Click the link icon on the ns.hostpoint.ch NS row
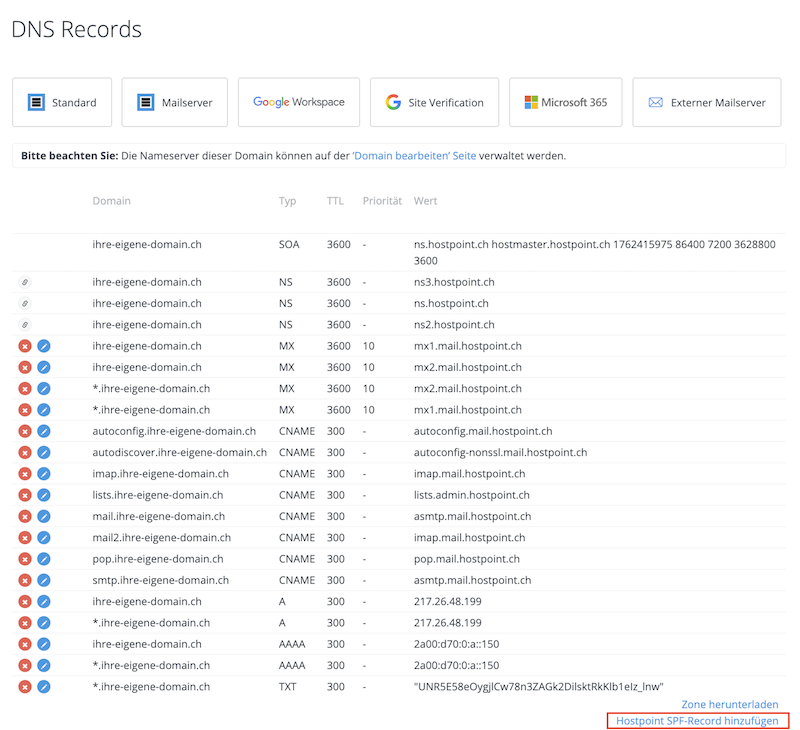 [25, 304]
